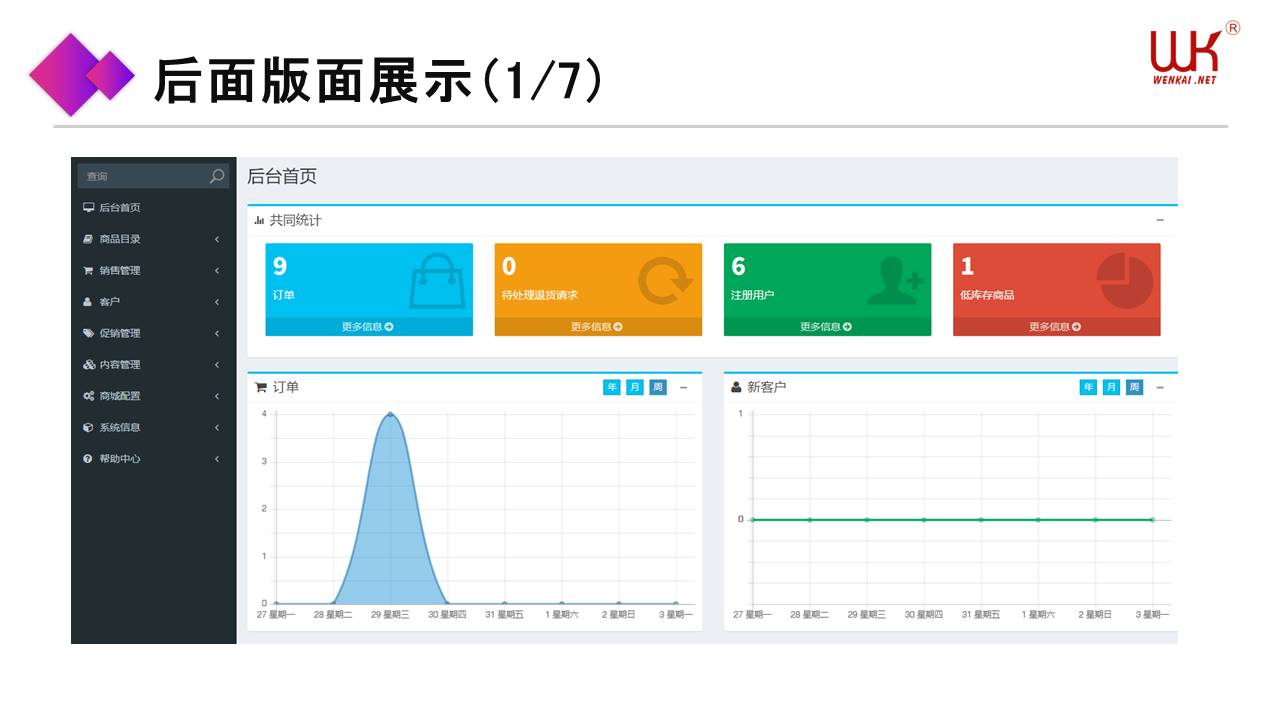This screenshot has height=720, width=1280.
Task: Expand chevron beside 客户
Action: point(217,302)
